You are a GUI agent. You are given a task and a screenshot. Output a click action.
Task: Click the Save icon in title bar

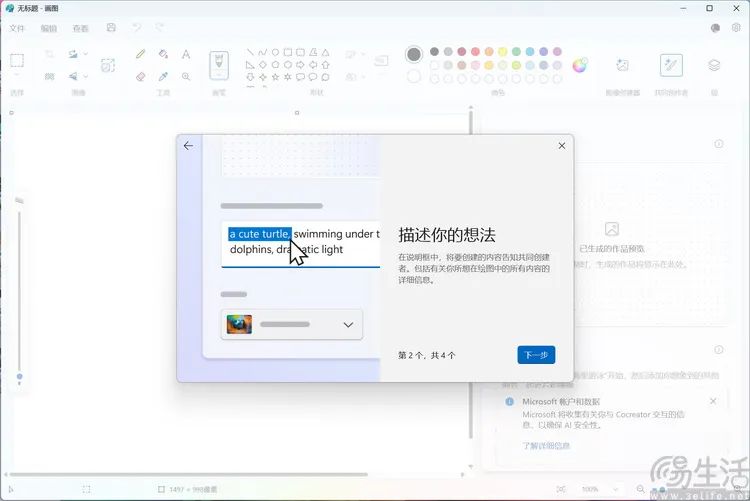click(x=111, y=28)
